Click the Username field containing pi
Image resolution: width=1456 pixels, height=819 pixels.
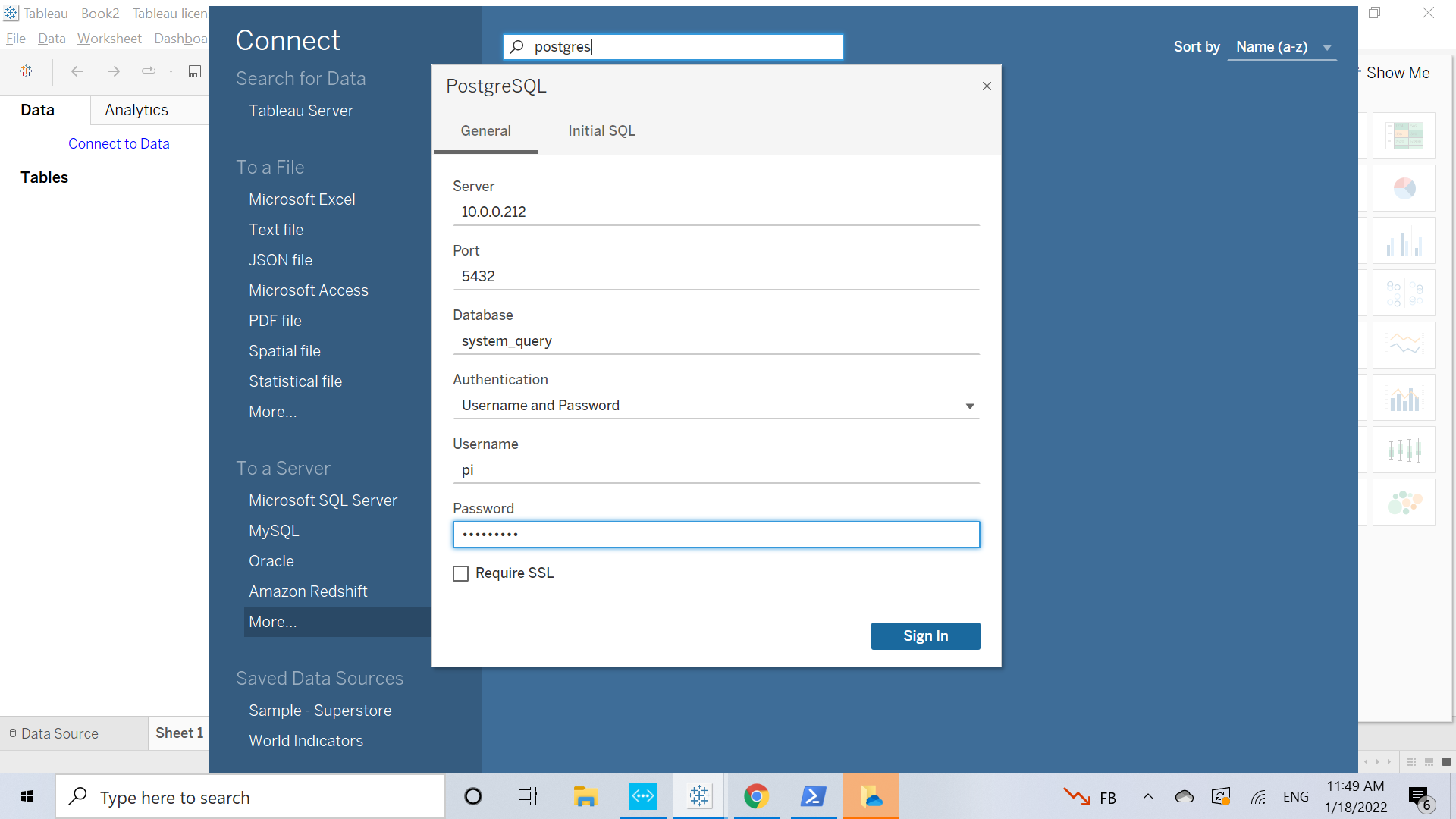tap(716, 470)
